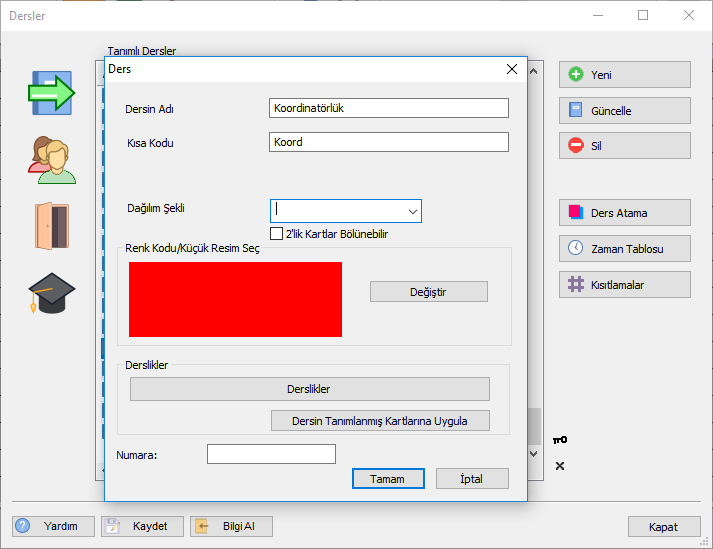This screenshot has height=549, width=713.
Task: Open Ders Atama
Action: pos(624,212)
